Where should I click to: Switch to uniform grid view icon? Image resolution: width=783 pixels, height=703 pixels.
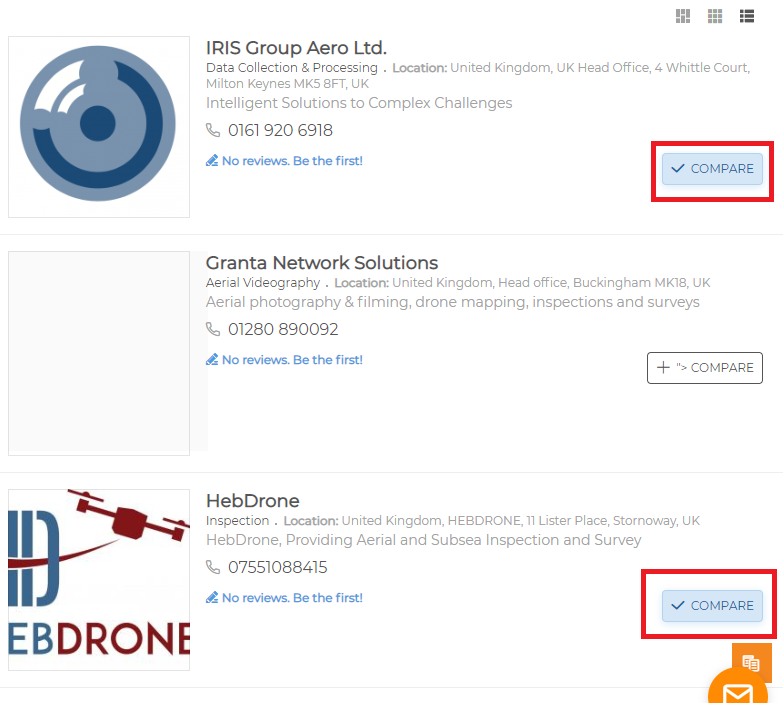click(x=715, y=16)
